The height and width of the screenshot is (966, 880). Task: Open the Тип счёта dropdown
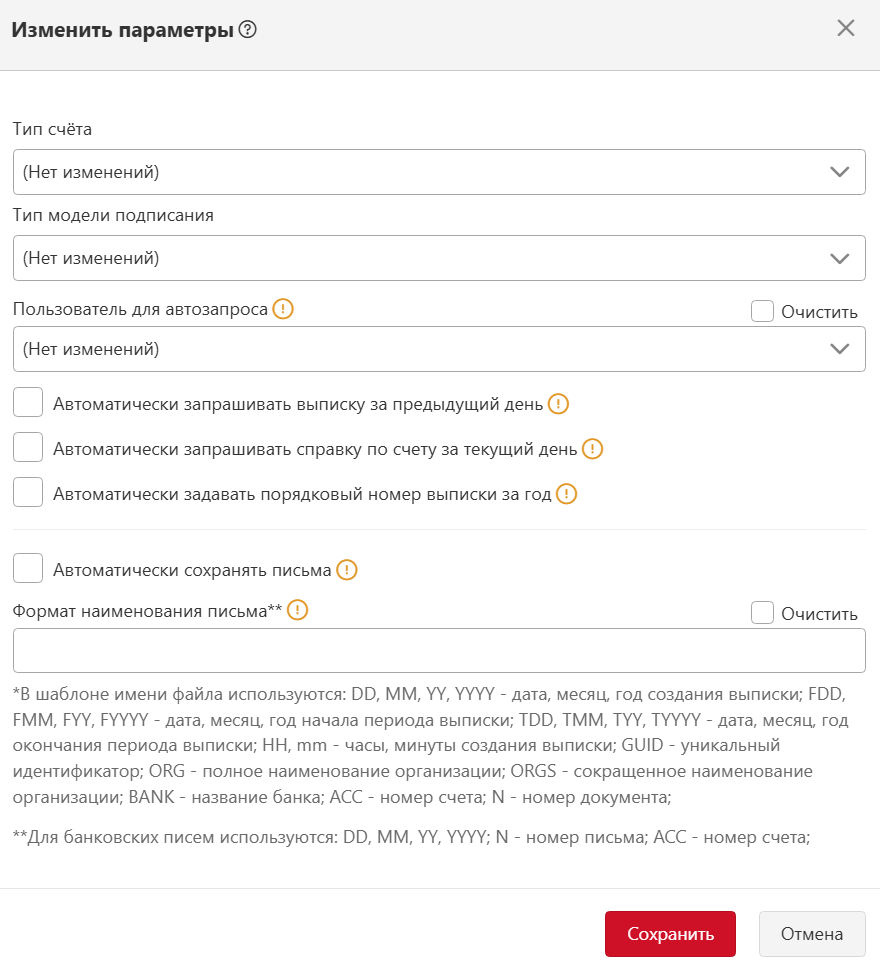click(439, 172)
